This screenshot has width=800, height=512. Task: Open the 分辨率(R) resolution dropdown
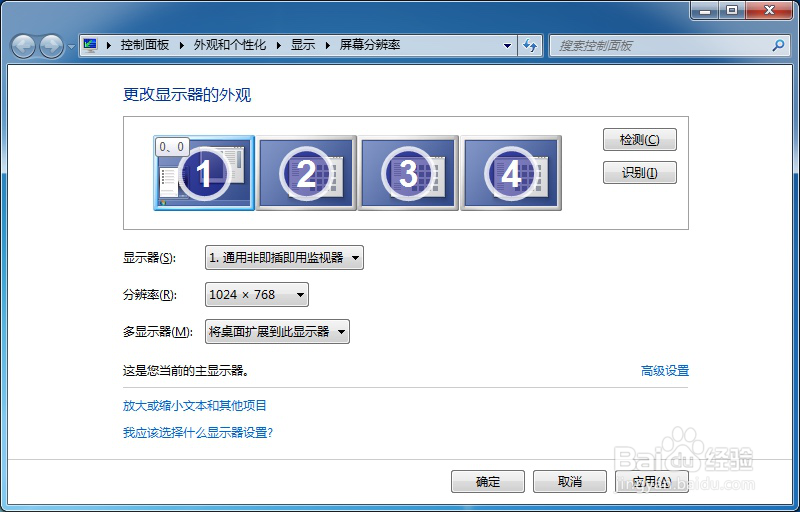[x=257, y=295]
